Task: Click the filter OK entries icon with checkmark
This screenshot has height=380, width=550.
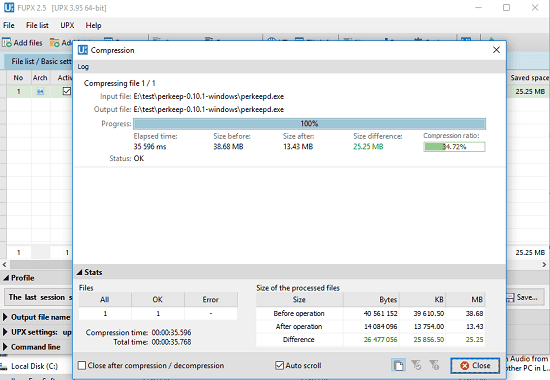Action: point(416,365)
